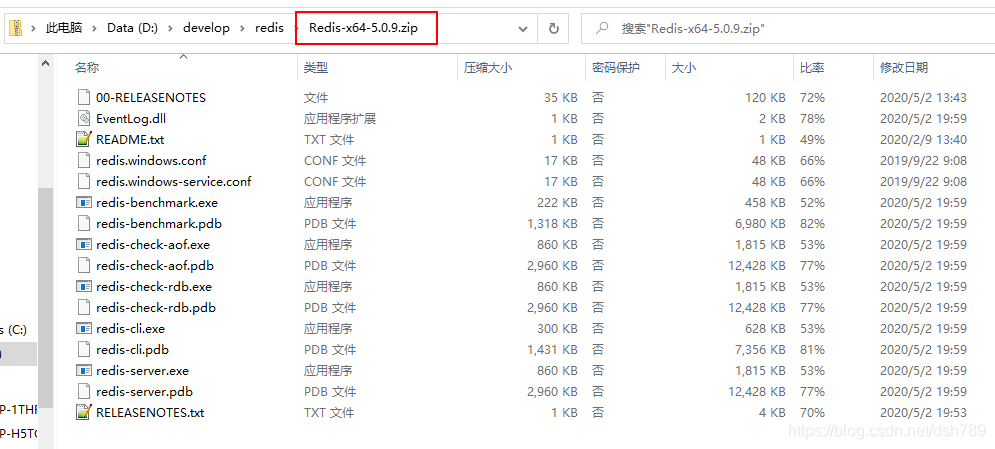Select the redis-check-aof.pdb file icon

tap(84, 266)
